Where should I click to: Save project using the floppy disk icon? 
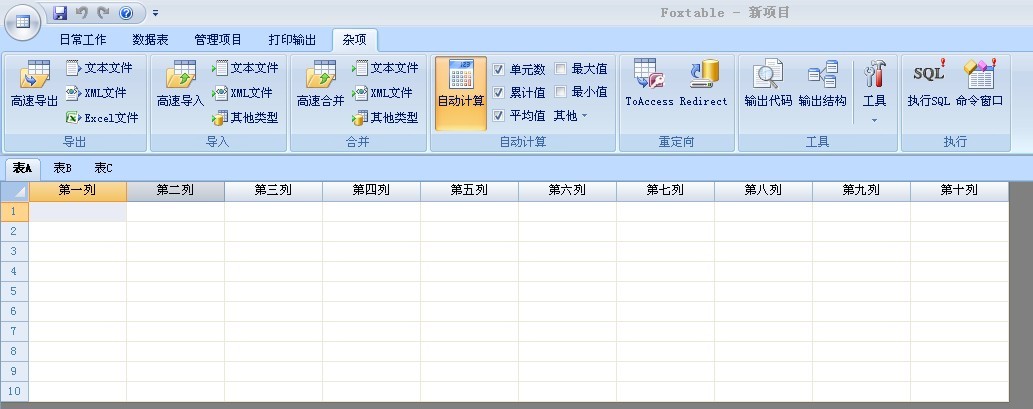tap(60, 13)
